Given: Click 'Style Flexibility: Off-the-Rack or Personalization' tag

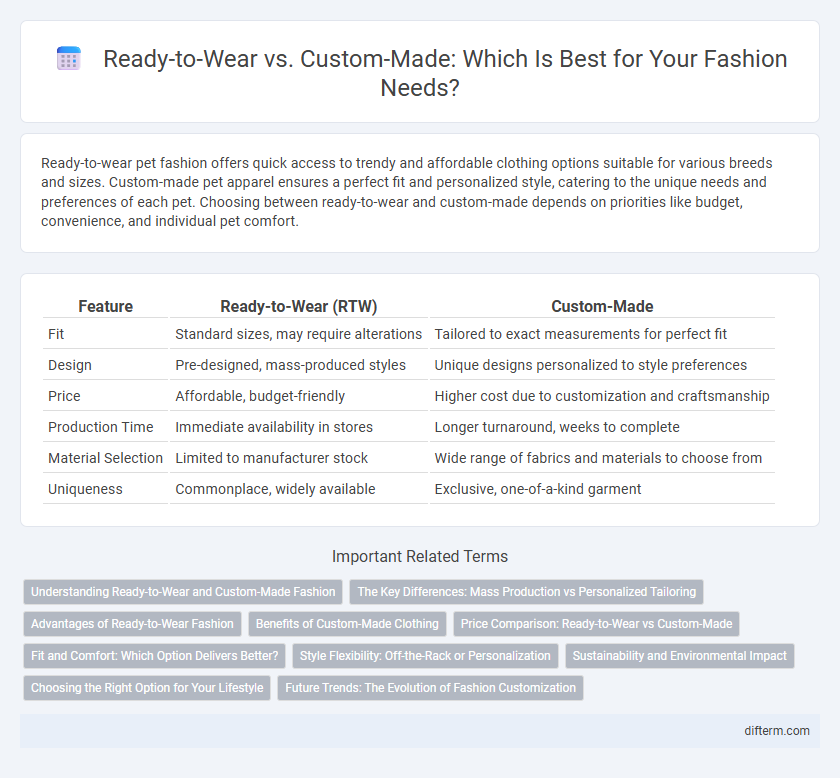Looking at the screenshot, I should (425, 656).
